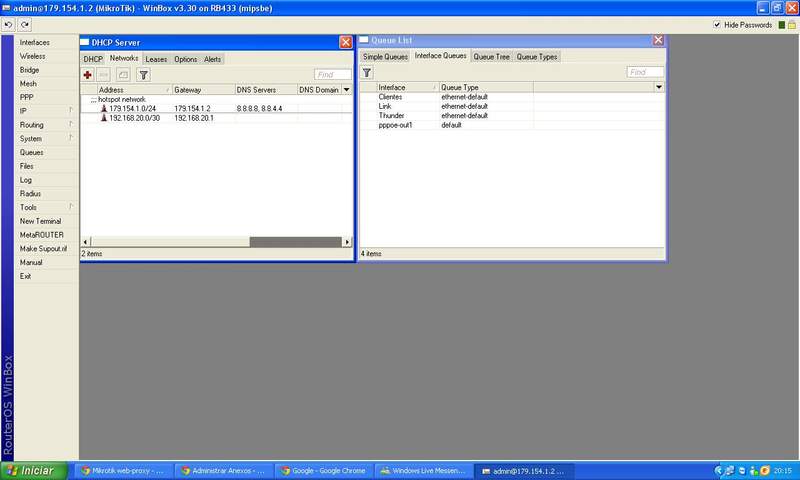Sort by DNS Servers column header

pos(266,90)
